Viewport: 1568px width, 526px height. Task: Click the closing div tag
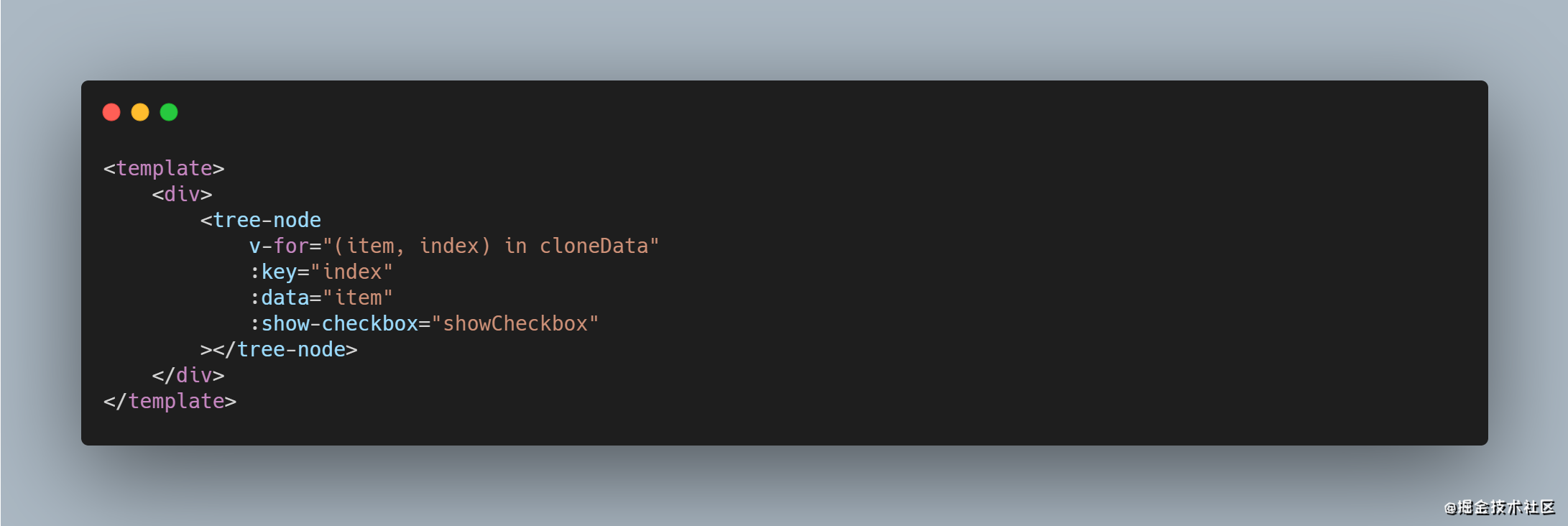point(188,375)
